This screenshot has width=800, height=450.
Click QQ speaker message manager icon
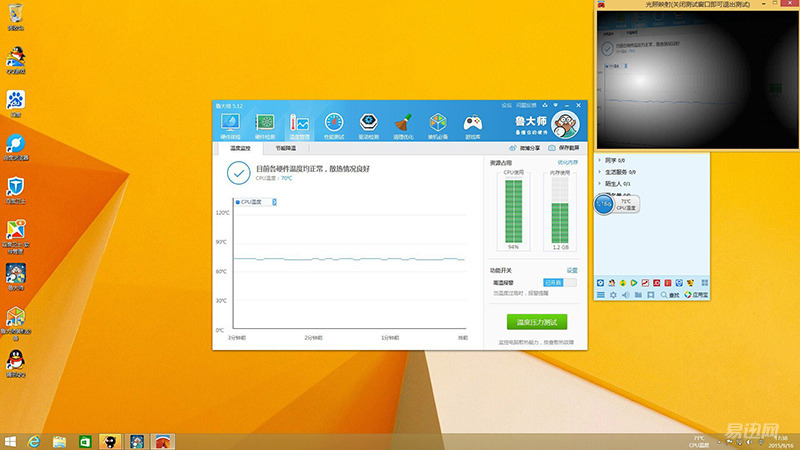pos(626,295)
